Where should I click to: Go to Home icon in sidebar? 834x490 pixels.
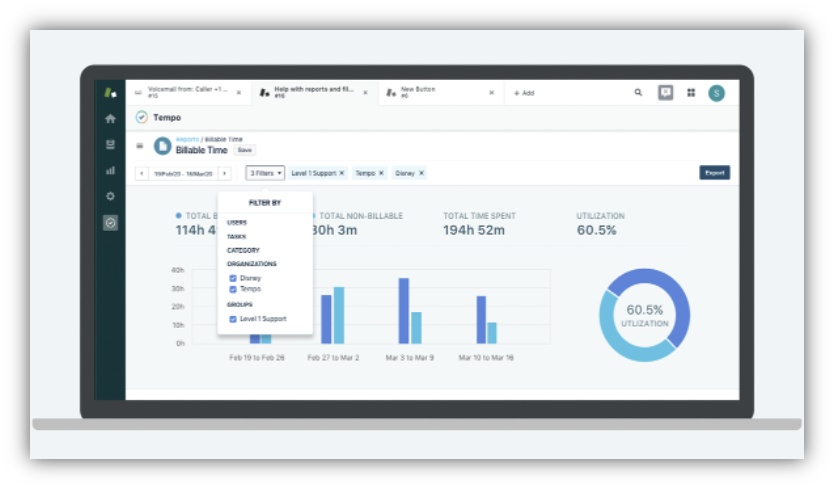[110, 119]
